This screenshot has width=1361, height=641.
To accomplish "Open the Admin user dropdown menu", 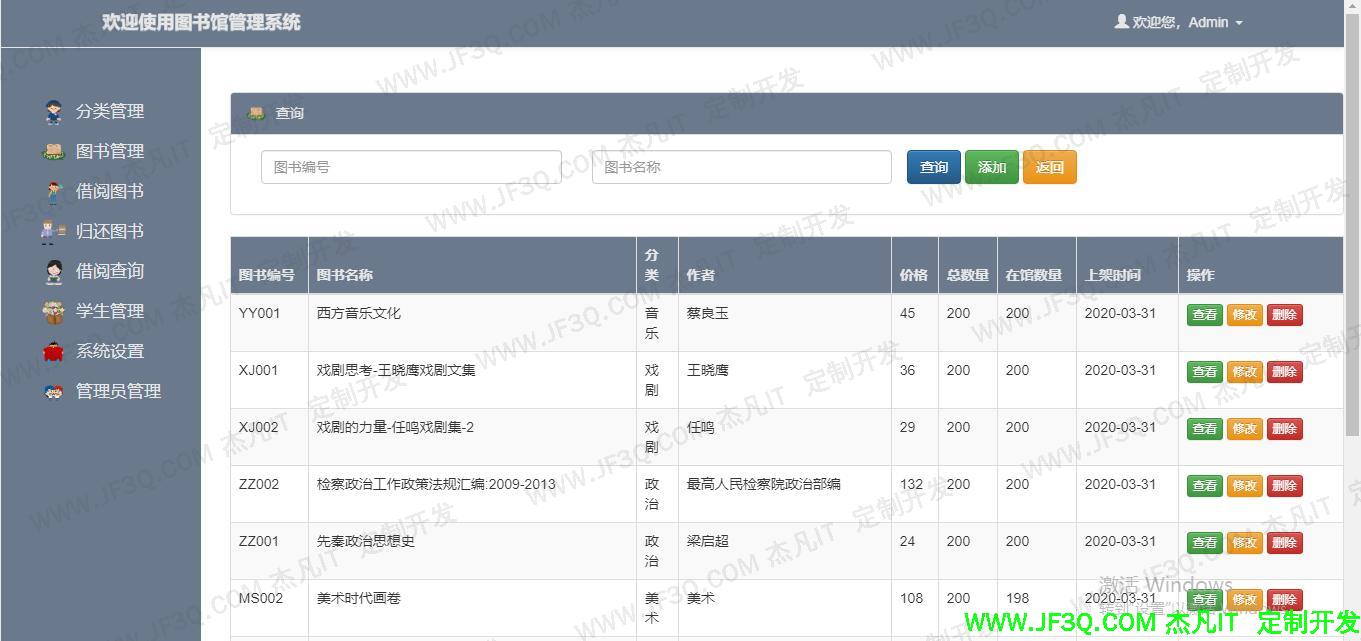I will pyautogui.click(x=1180, y=22).
